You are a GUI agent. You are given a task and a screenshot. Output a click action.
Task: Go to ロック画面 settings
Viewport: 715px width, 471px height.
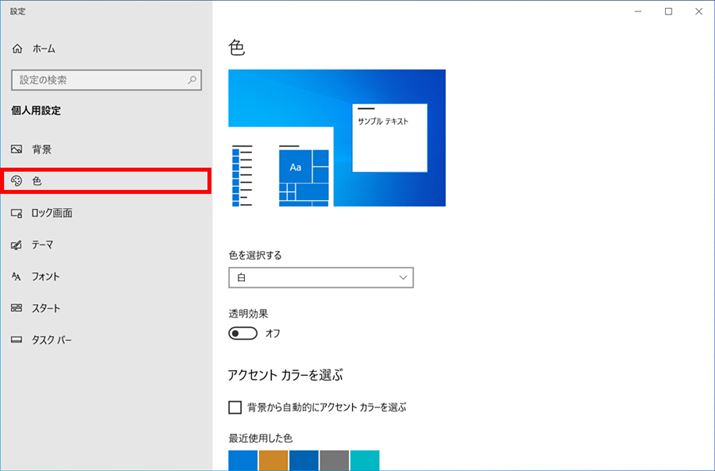coord(106,213)
